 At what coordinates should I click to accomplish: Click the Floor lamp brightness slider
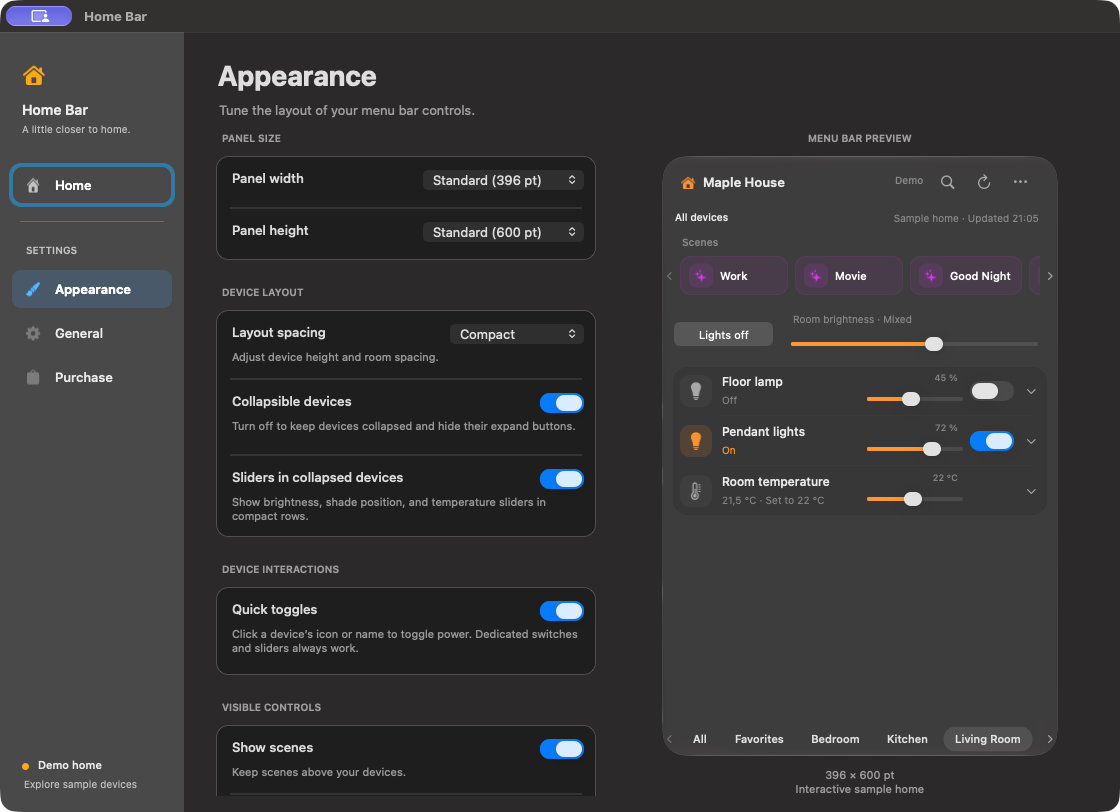point(914,399)
